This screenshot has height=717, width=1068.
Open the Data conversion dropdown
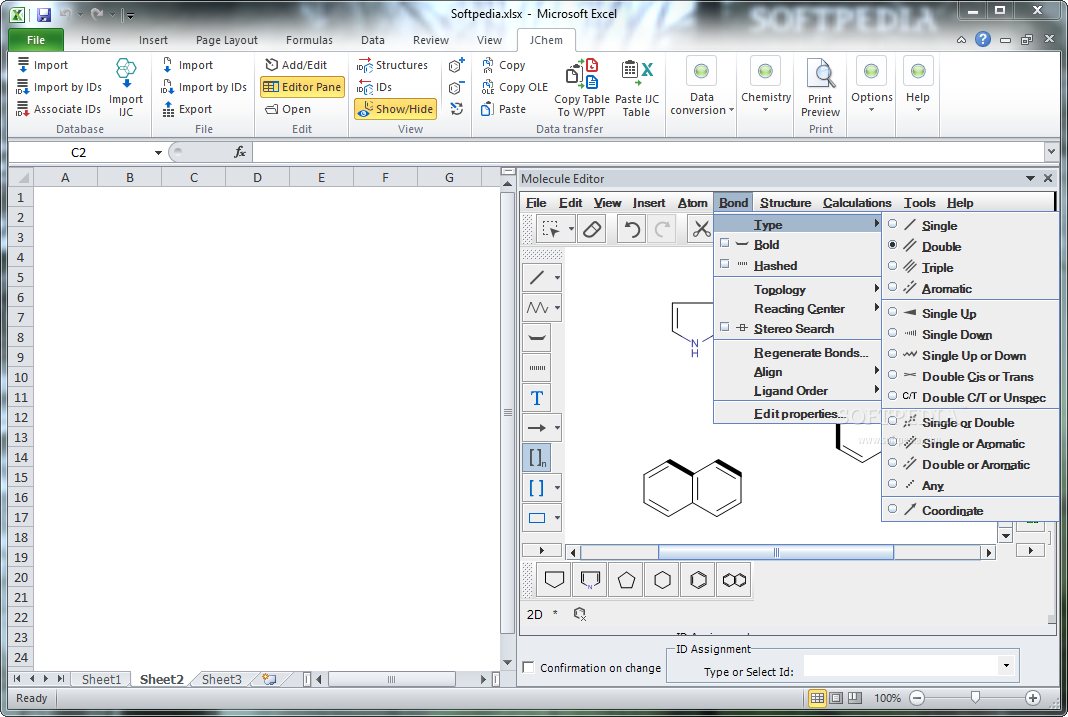click(702, 87)
